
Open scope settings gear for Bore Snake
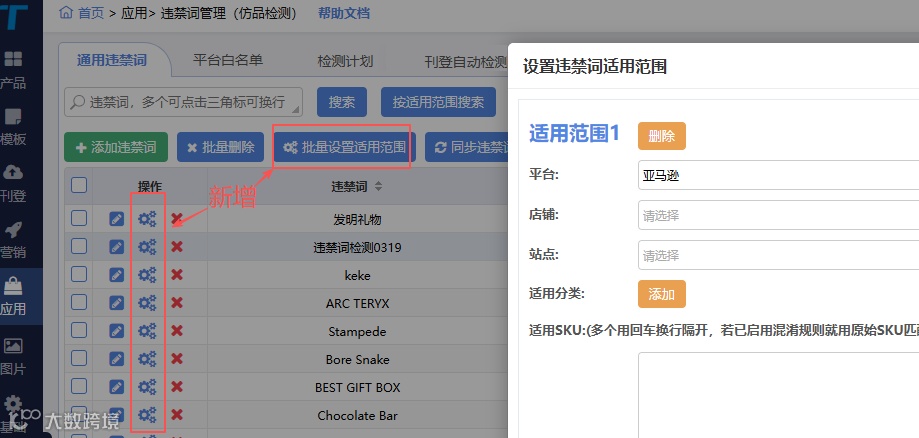[x=147, y=359]
